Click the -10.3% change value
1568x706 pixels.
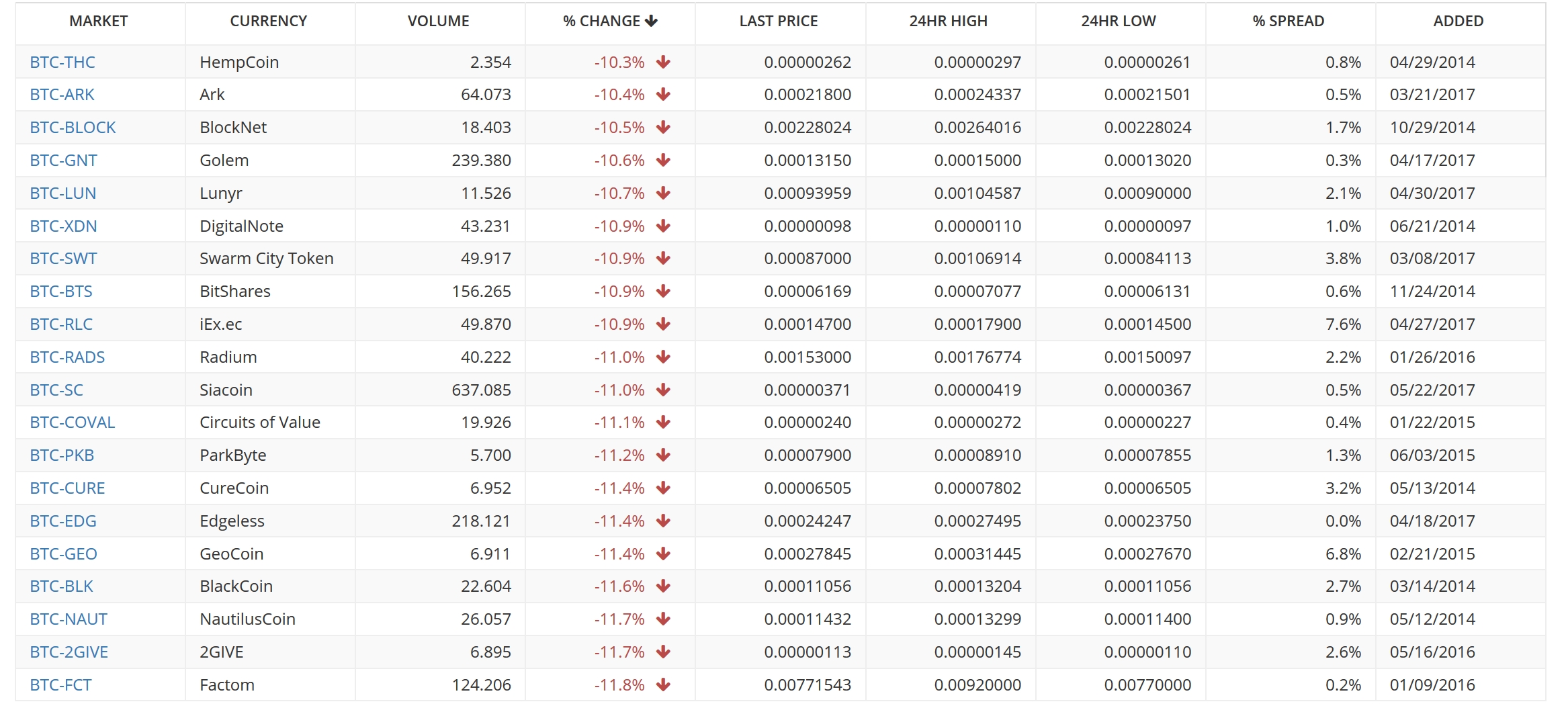coord(619,62)
